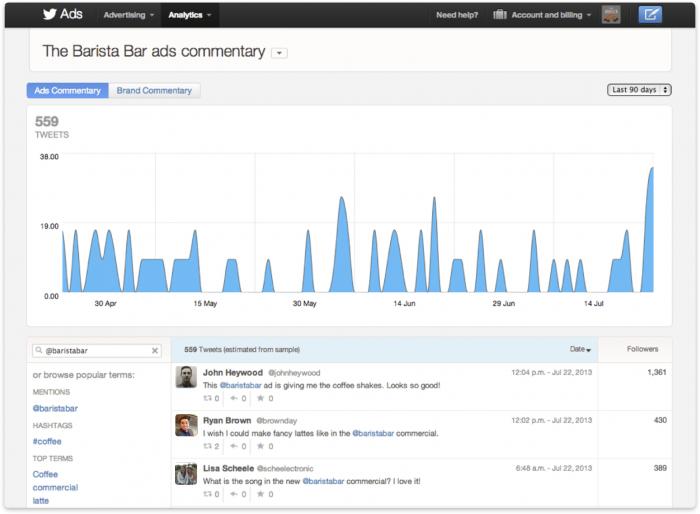Retweet John Heywood's tweet
The width and height of the screenshot is (700, 514).
click(211, 398)
